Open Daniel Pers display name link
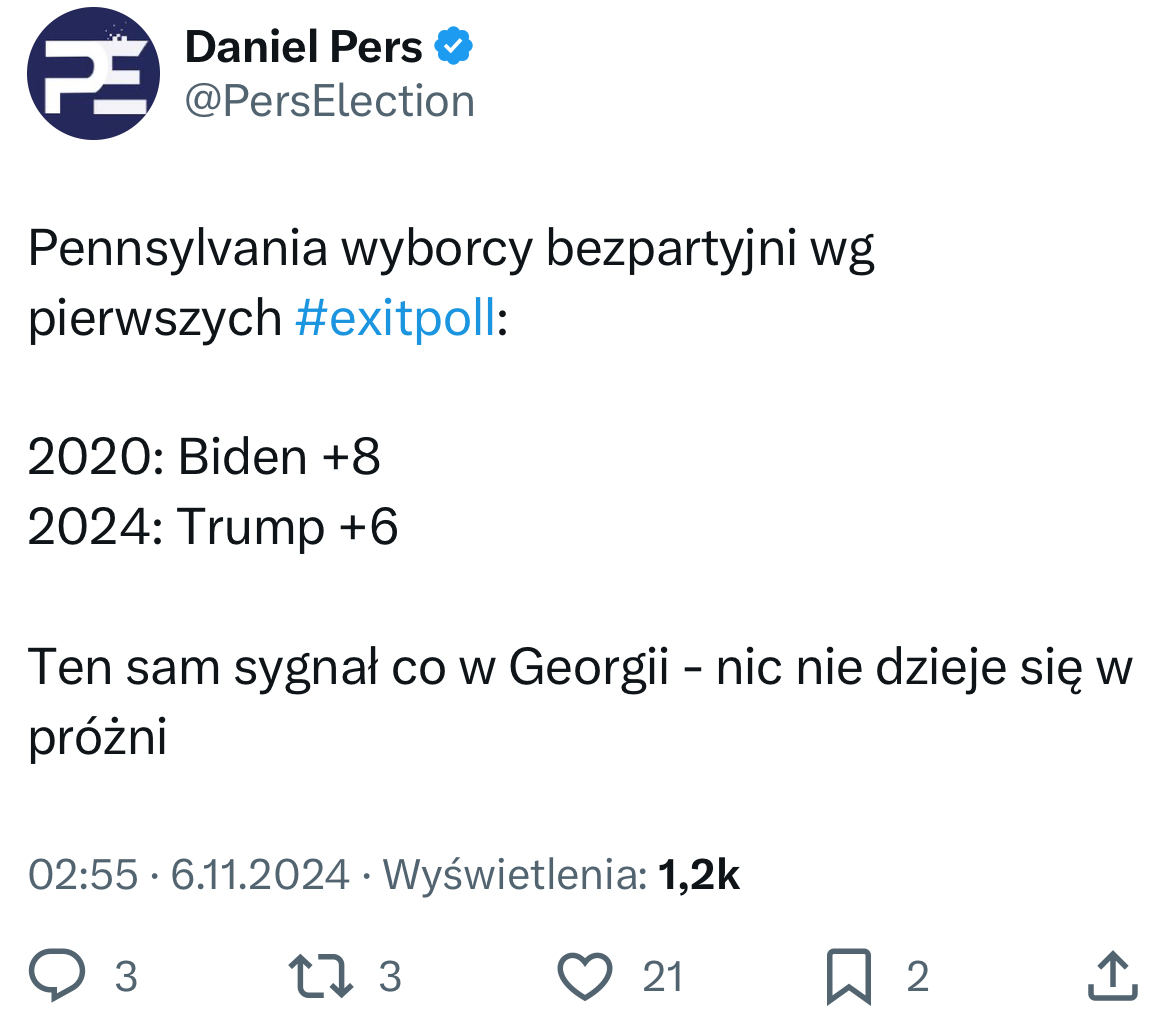 click(304, 47)
